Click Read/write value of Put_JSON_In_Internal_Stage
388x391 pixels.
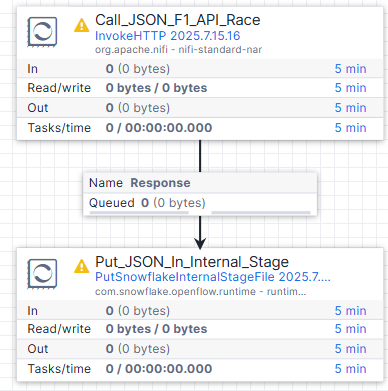click(x=156, y=329)
